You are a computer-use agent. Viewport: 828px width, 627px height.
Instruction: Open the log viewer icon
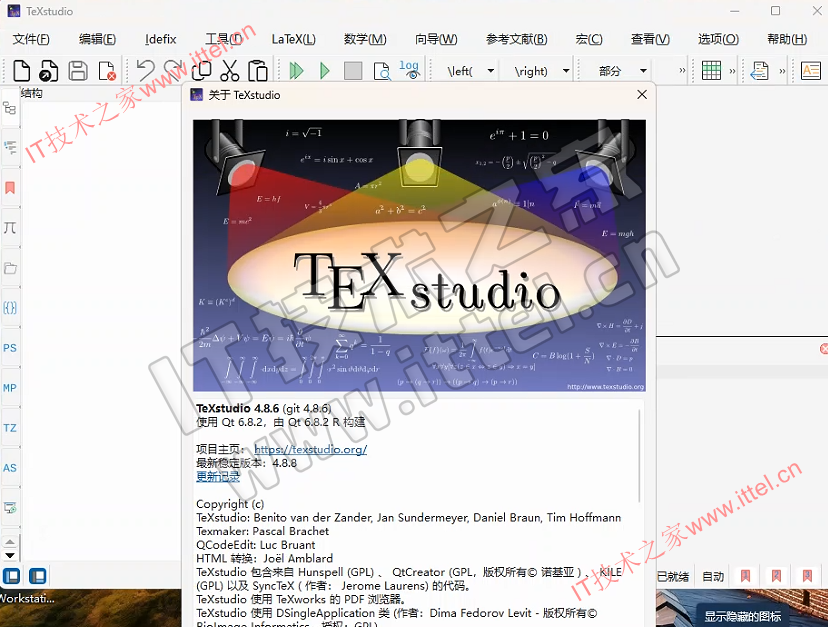(x=409, y=70)
